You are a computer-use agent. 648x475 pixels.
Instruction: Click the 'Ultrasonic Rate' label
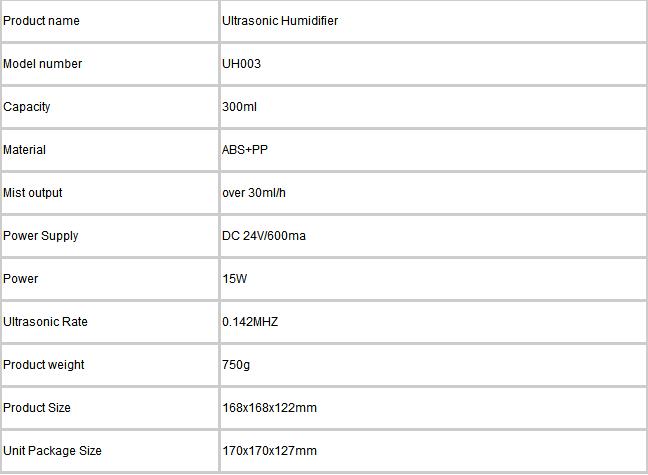pyautogui.click(x=45, y=322)
